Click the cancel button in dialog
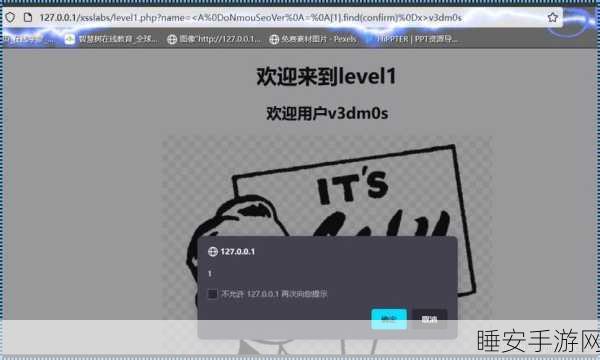This screenshot has height=360, width=600. [429, 319]
